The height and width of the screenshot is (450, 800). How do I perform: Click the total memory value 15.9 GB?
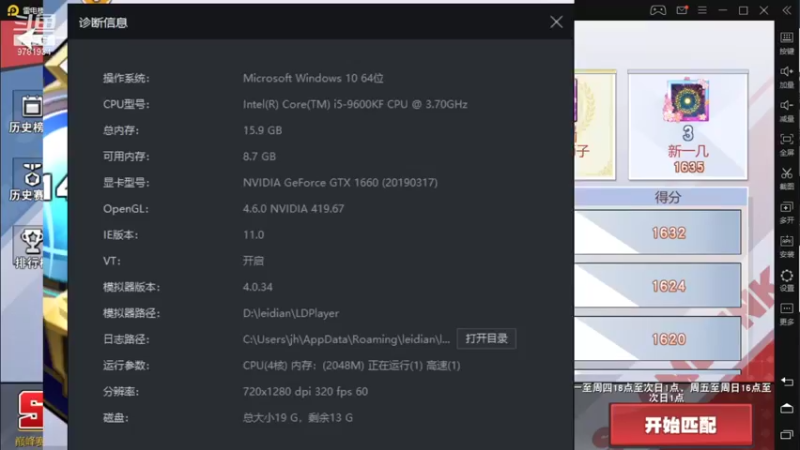pyautogui.click(x=262, y=131)
